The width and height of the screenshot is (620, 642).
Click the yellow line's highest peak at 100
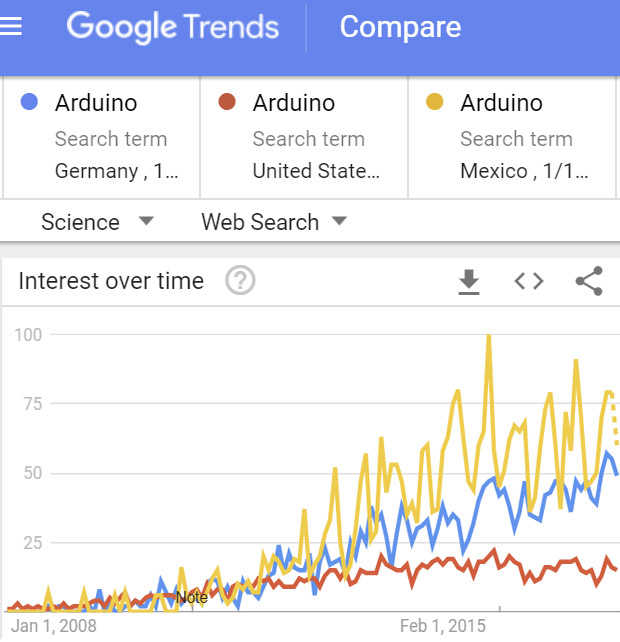[488, 337]
